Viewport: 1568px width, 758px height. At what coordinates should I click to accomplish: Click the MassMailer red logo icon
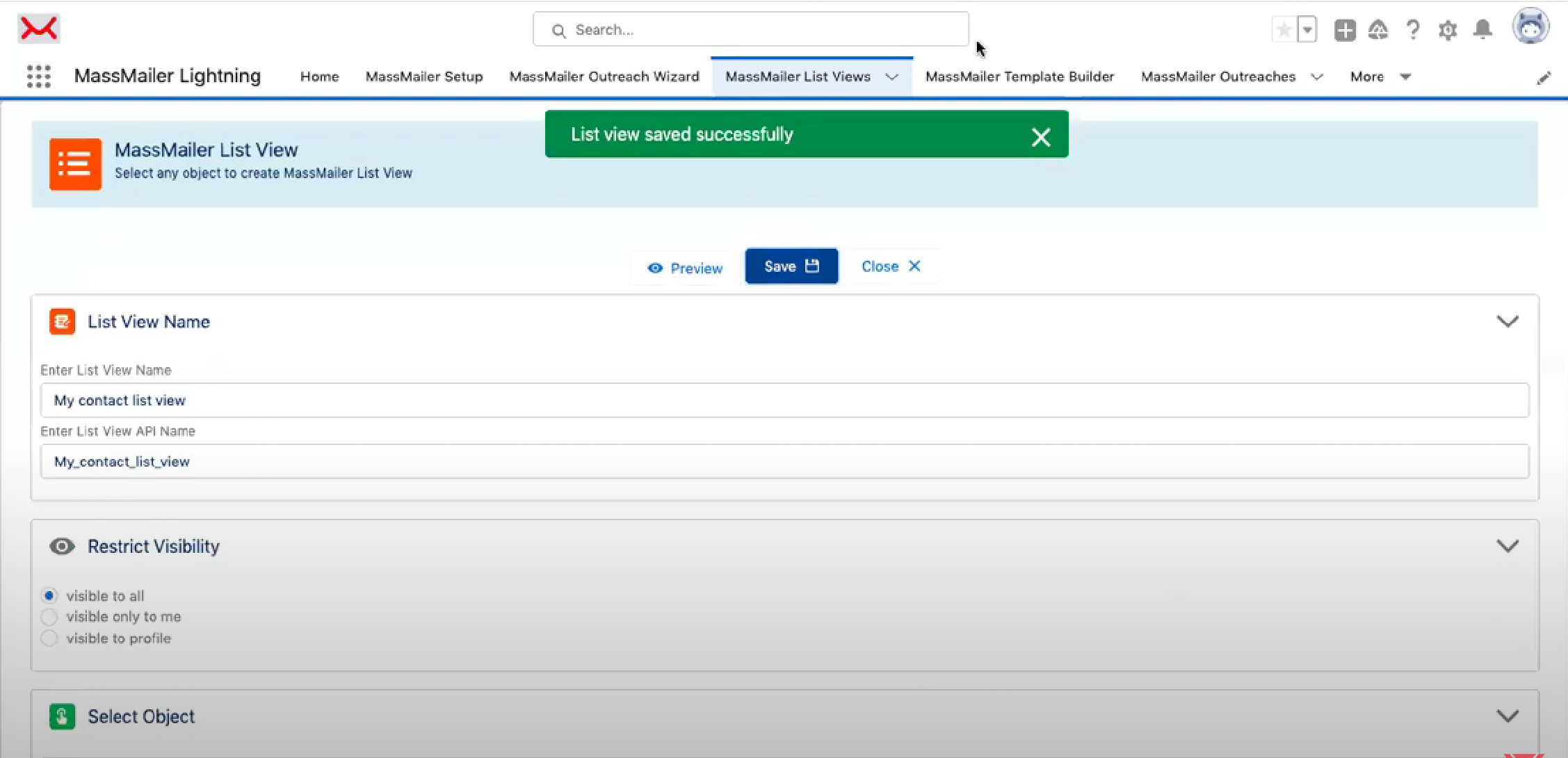[39, 29]
